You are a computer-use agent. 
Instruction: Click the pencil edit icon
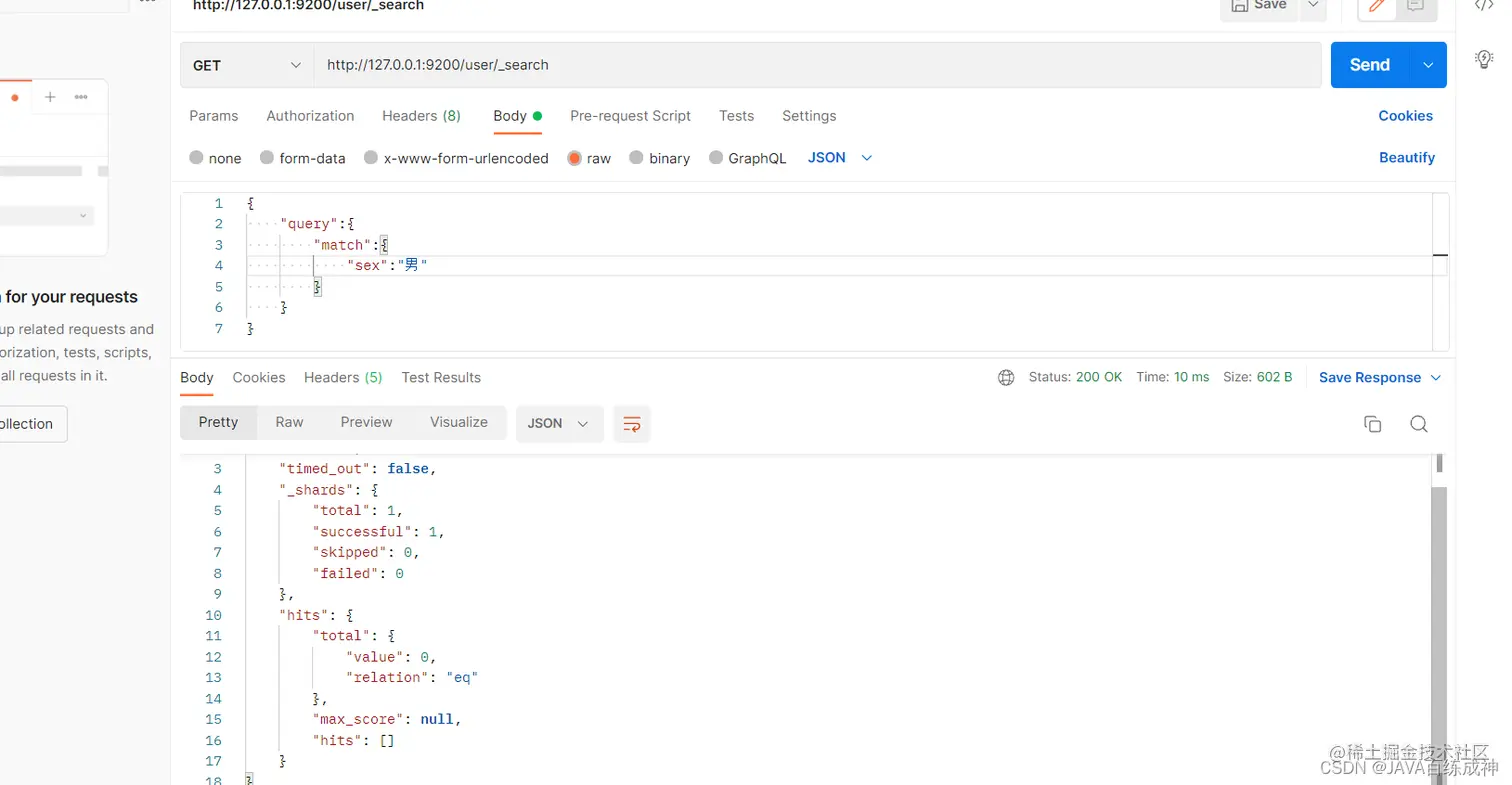click(x=1377, y=6)
